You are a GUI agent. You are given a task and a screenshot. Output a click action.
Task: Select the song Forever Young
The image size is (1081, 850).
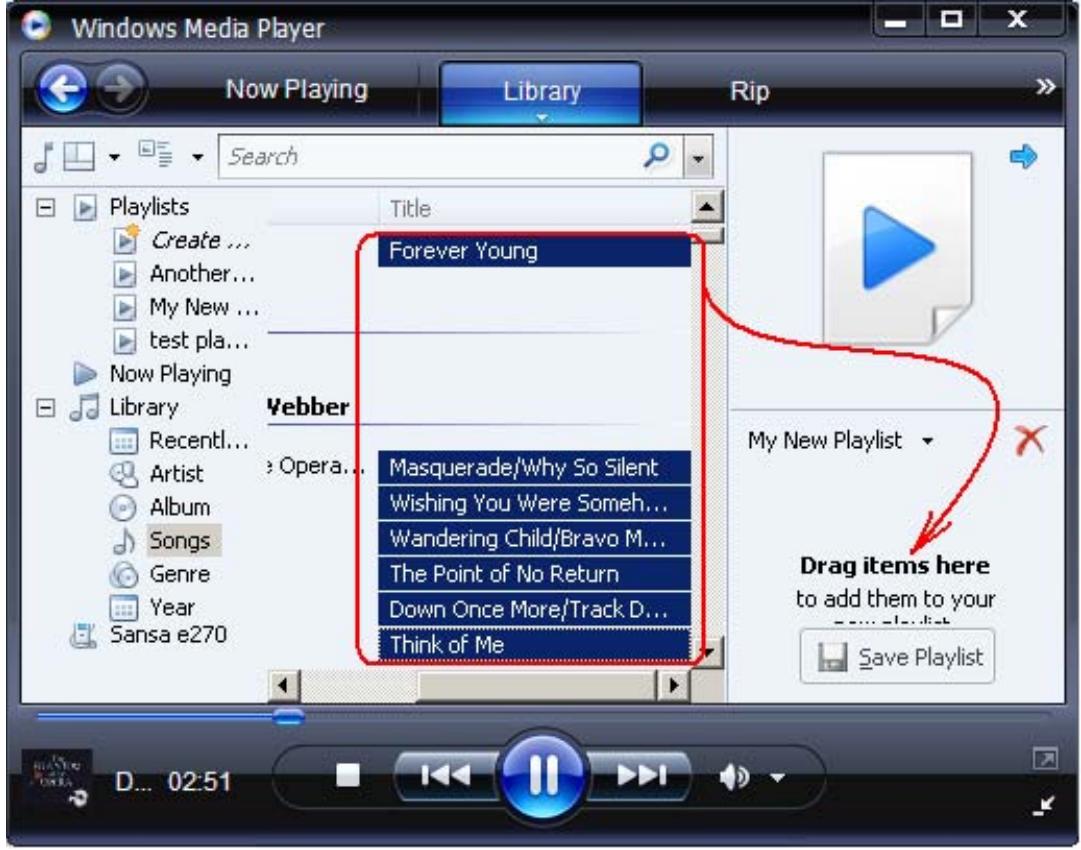534,251
